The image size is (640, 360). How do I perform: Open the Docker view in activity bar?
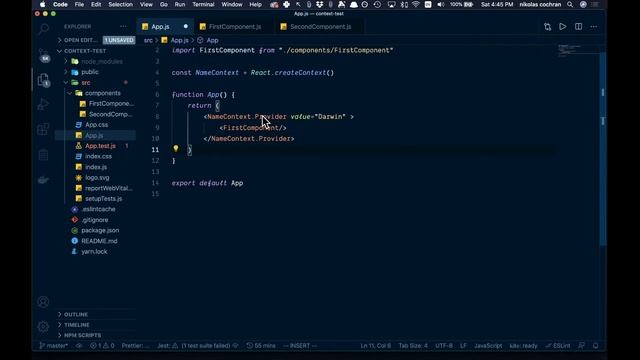(43, 180)
